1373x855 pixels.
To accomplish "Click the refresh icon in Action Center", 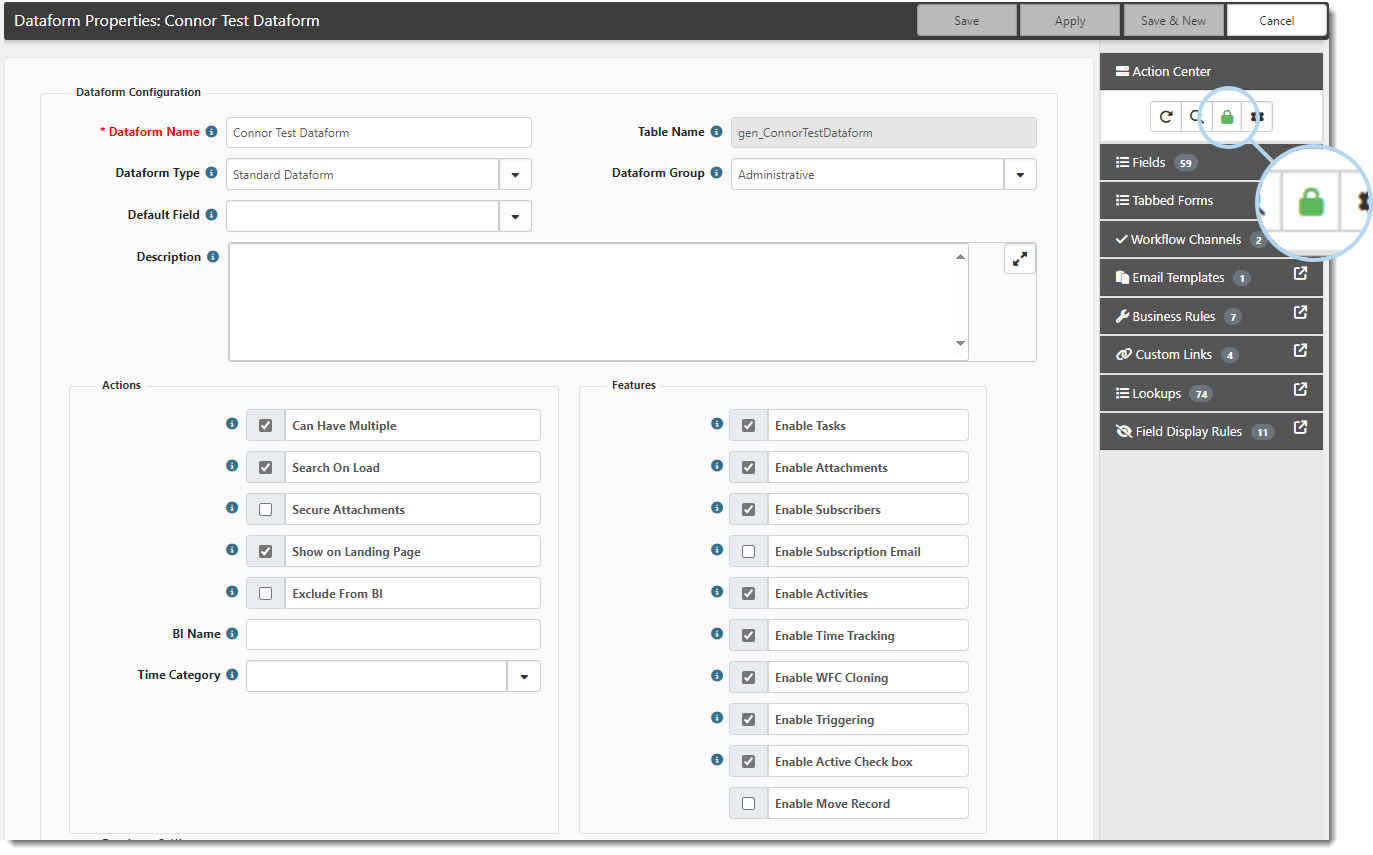I will 1166,117.
